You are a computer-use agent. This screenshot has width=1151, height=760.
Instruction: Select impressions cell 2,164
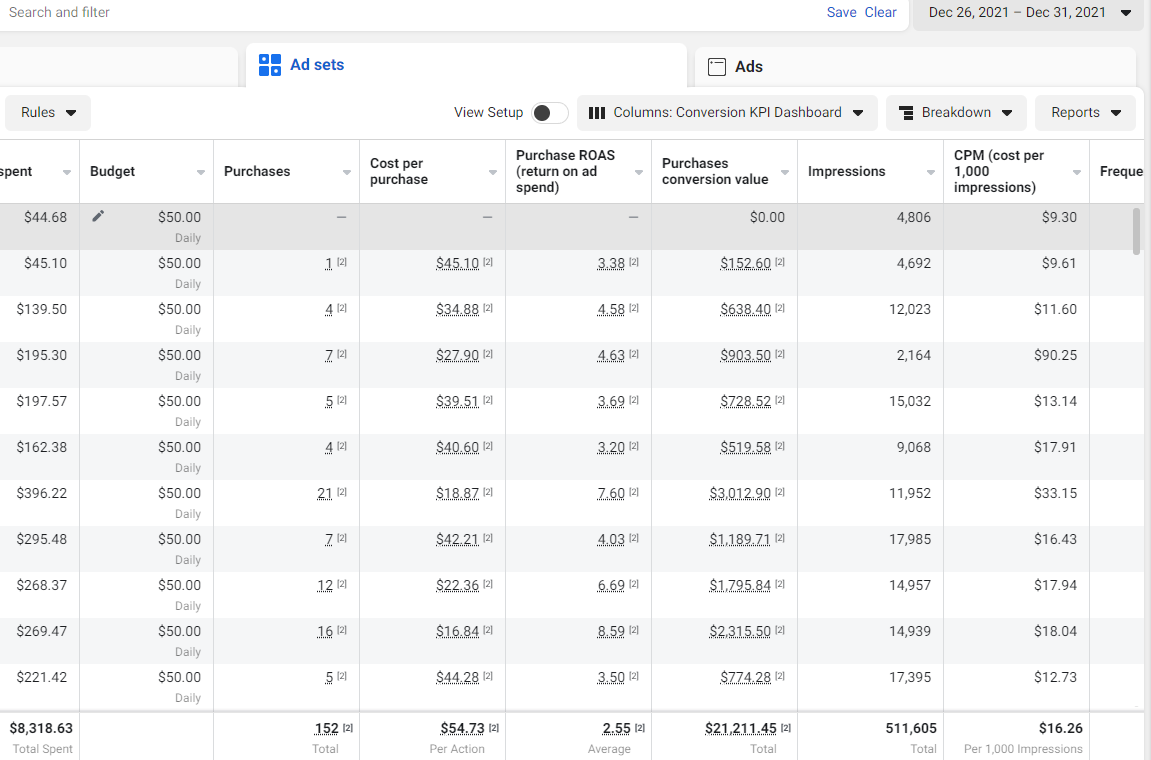pos(914,355)
